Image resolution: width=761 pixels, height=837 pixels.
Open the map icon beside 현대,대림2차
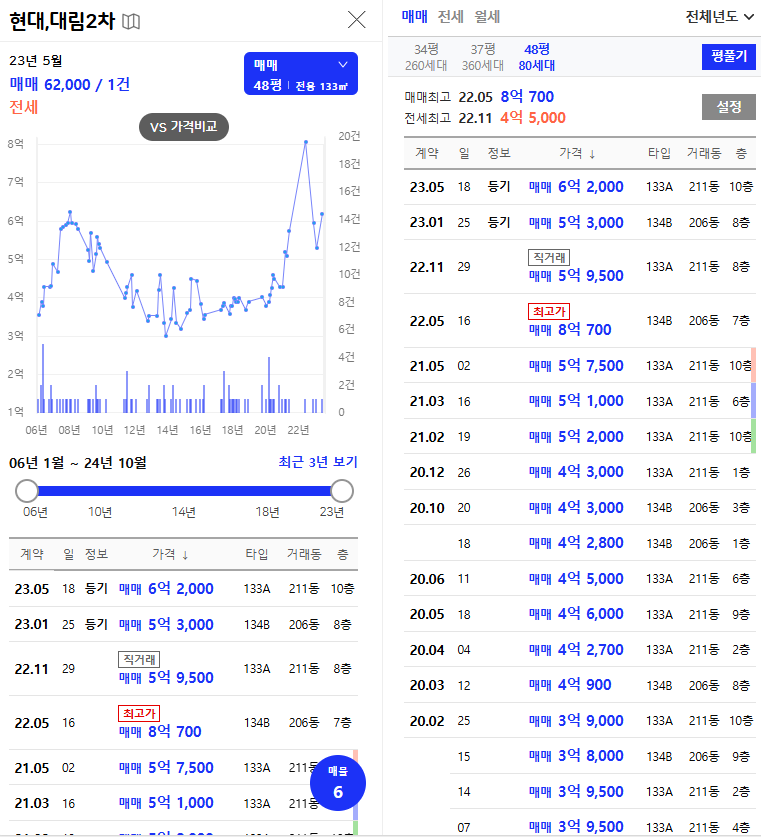131,21
